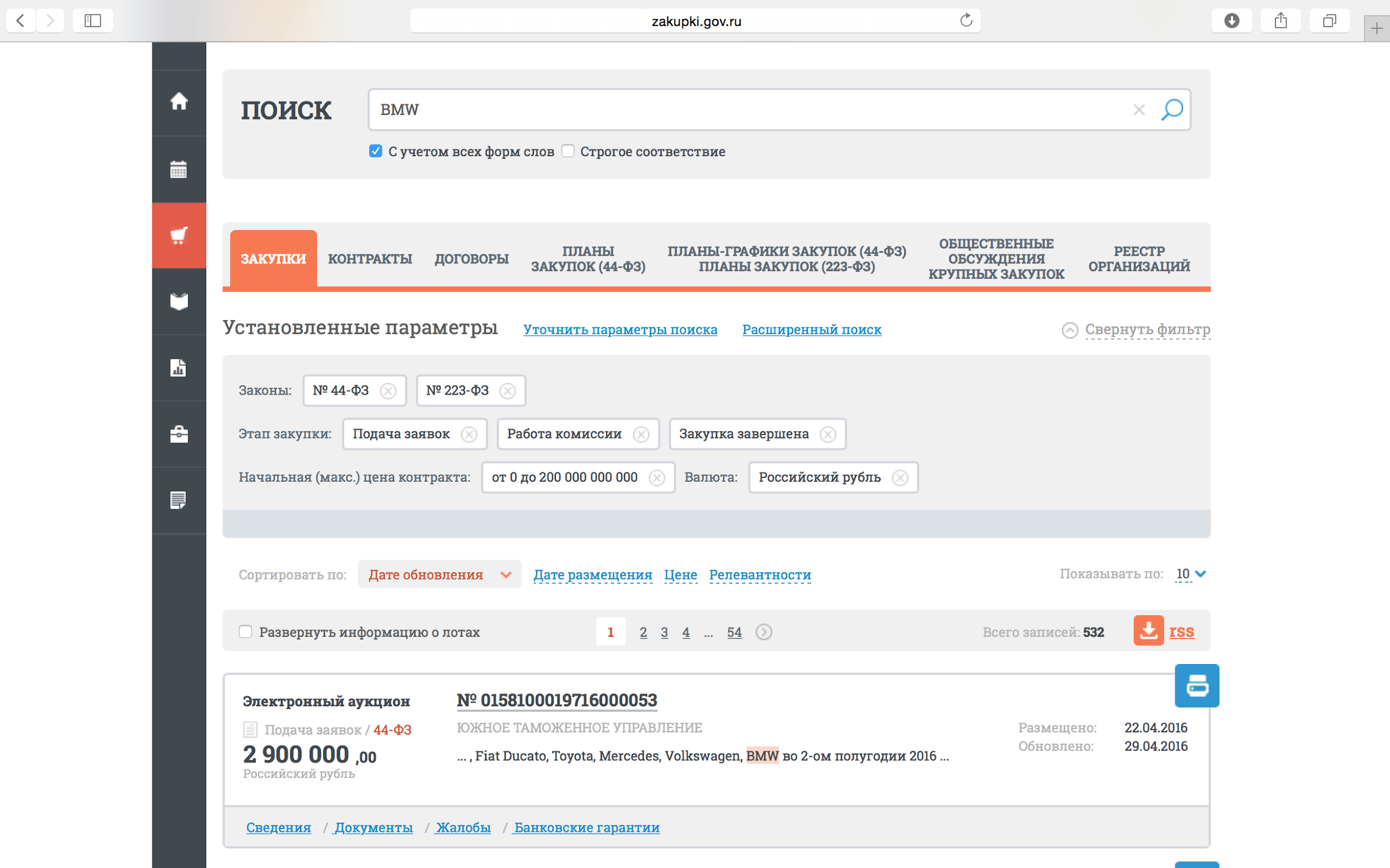This screenshot has height=868, width=1390.
Task: Open the rss feed link
Action: pyautogui.click(x=1181, y=631)
